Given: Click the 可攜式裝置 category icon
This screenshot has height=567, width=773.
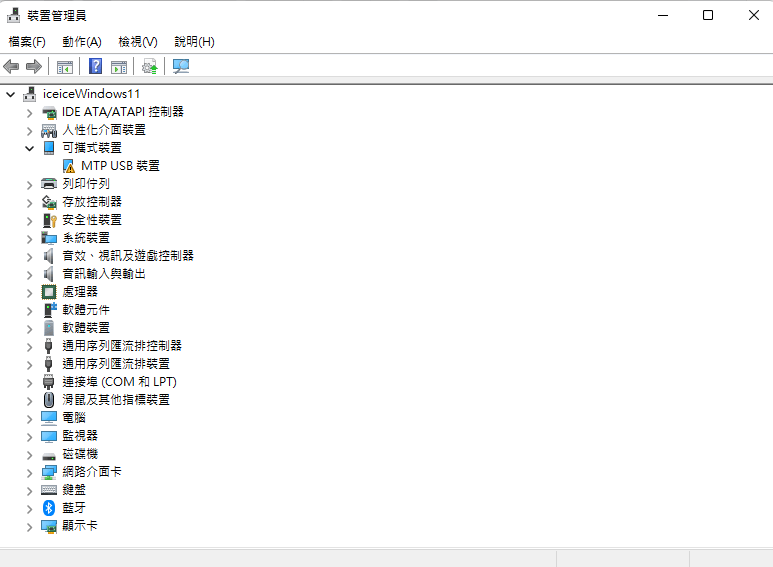Looking at the screenshot, I should 49,148.
